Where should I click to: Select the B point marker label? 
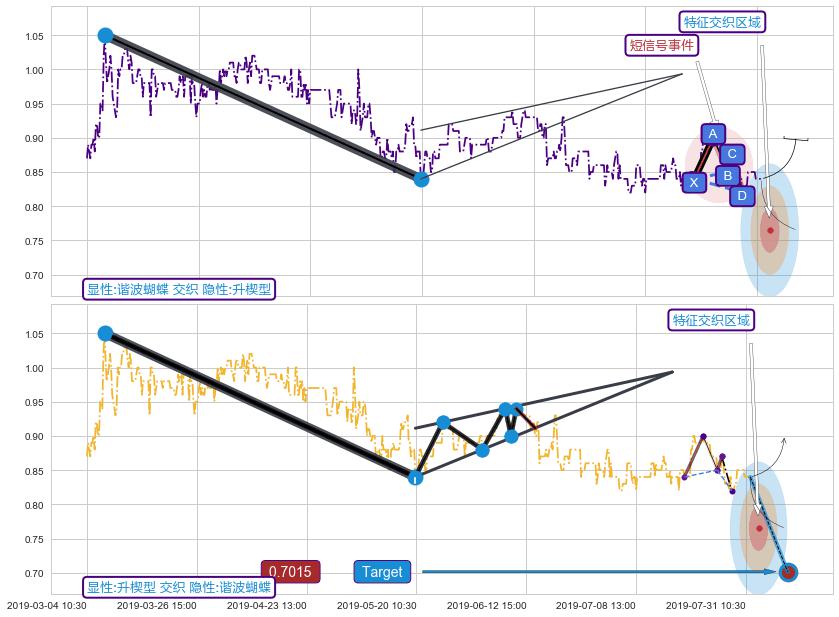[728, 175]
